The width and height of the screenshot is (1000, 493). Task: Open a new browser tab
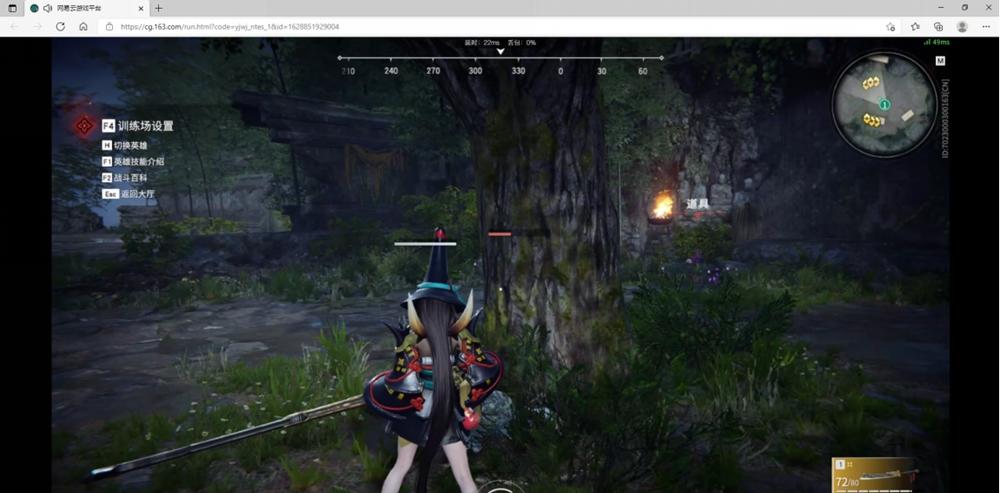click(x=159, y=8)
